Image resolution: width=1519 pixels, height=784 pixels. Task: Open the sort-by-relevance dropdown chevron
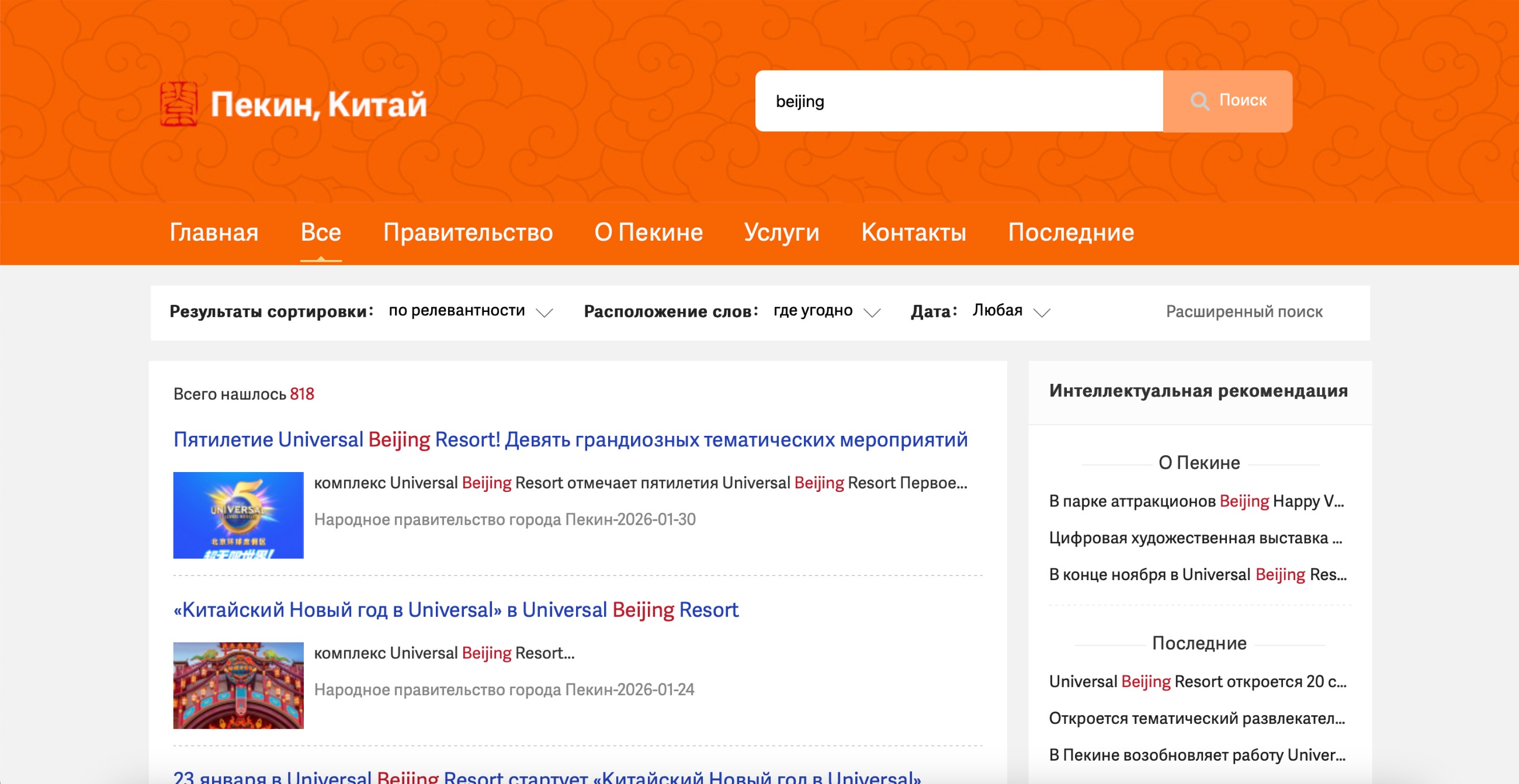tap(544, 313)
